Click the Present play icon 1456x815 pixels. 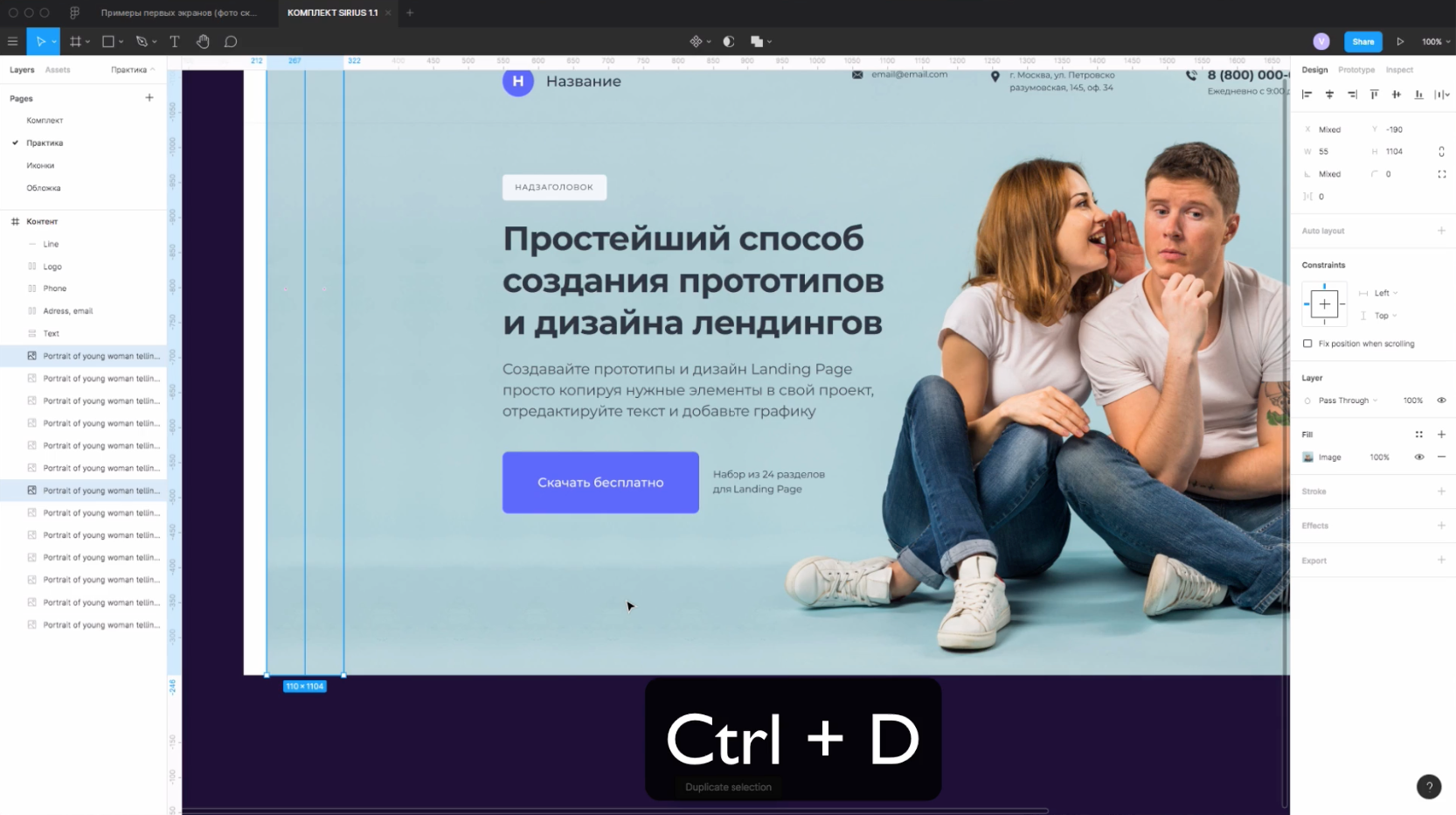(1400, 41)
